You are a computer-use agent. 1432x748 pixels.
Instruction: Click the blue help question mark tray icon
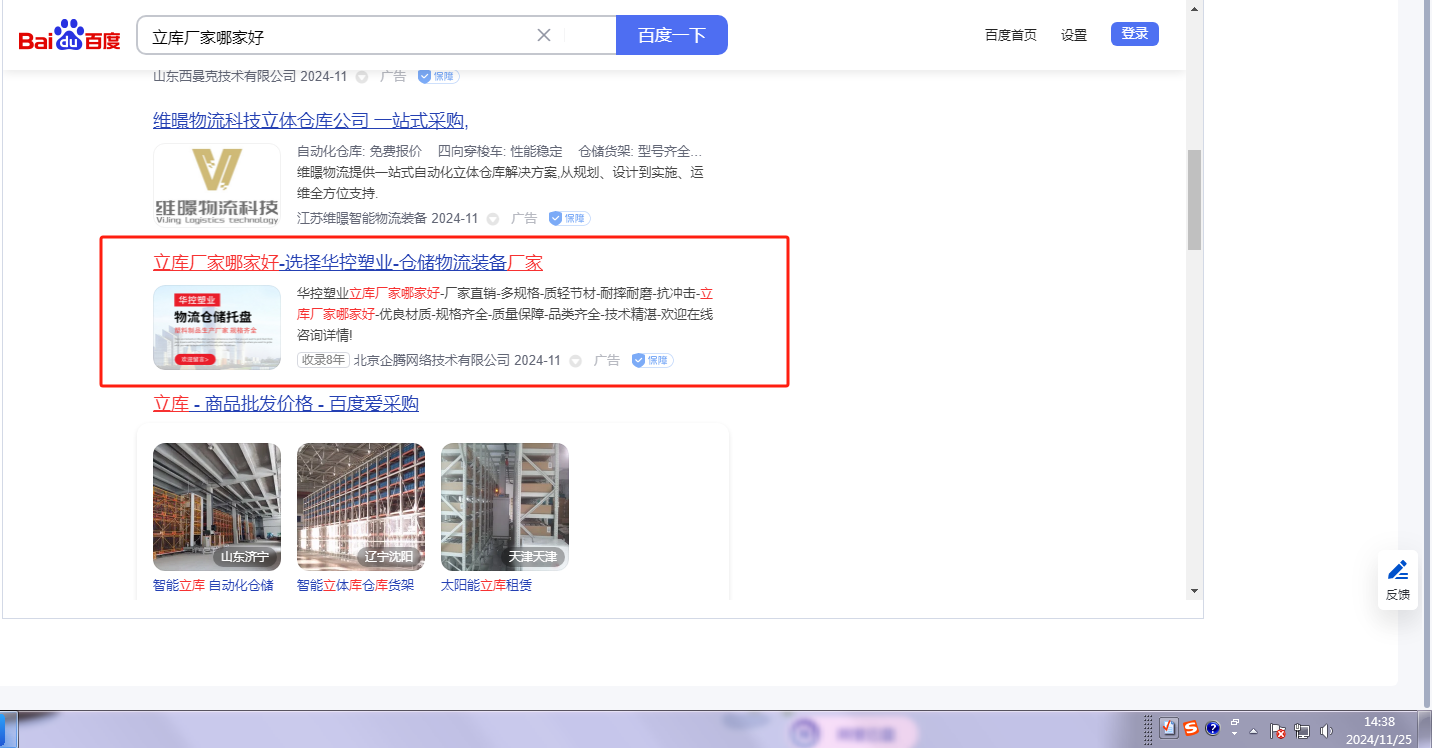tap(1212, 728)
